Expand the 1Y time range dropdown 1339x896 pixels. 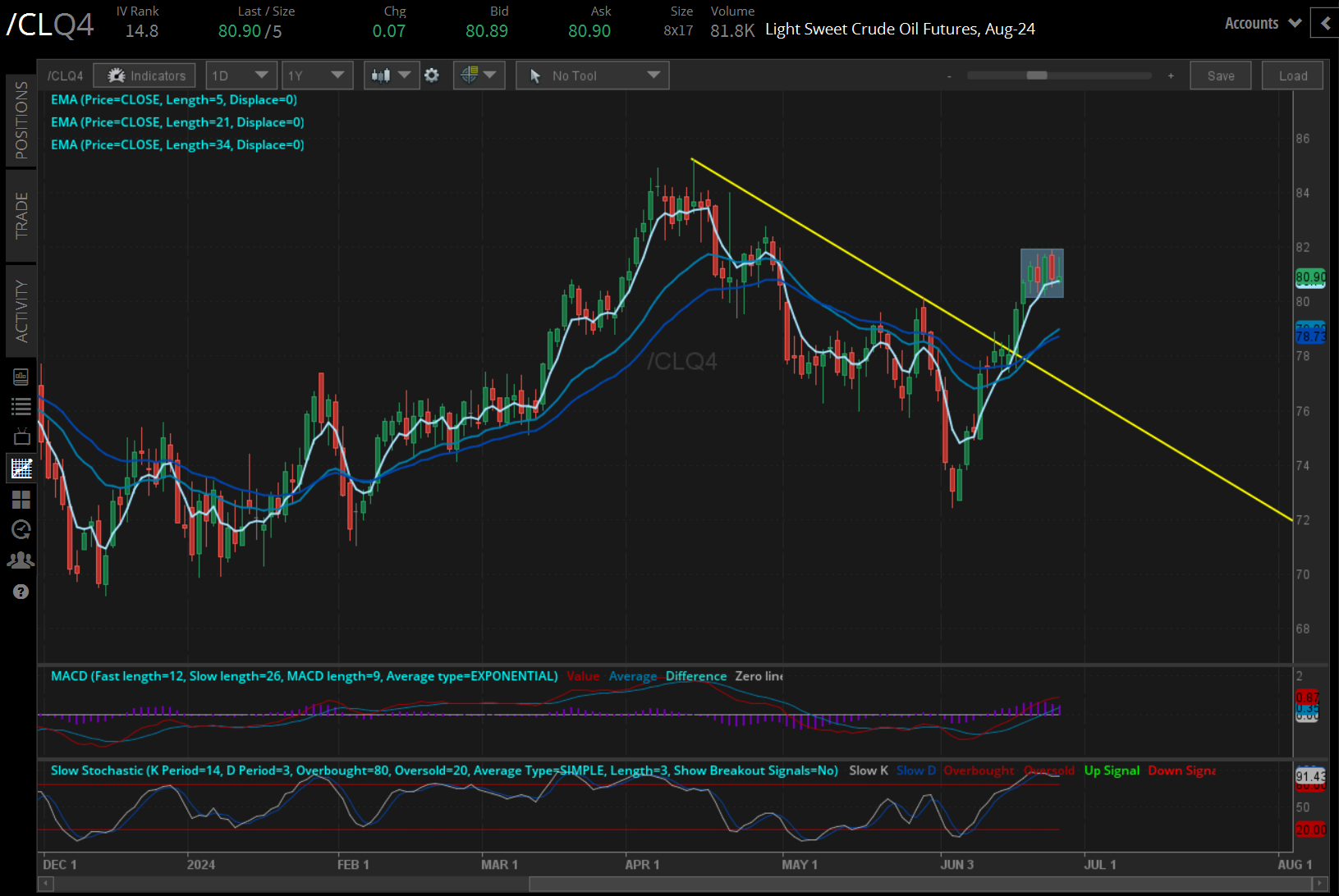tap(316, 75)
